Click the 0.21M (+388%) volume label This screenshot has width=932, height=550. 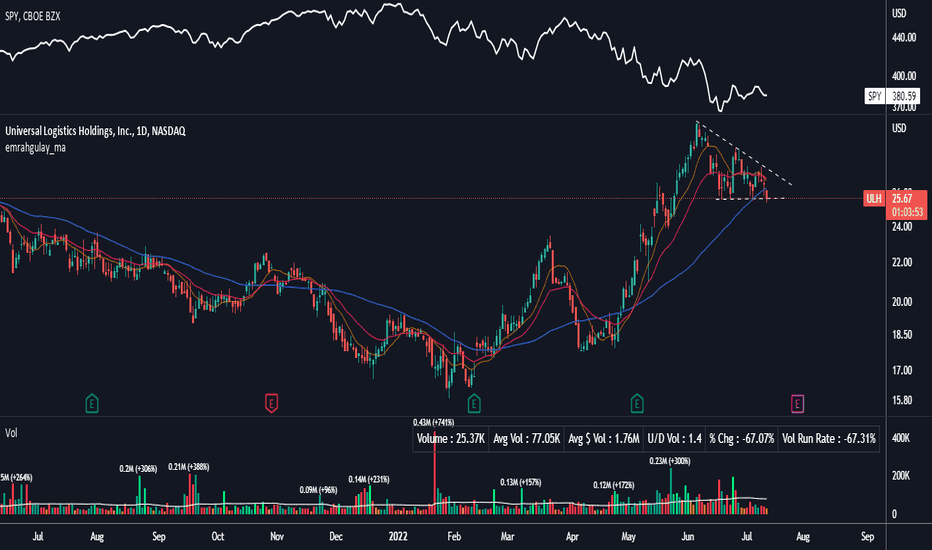coord(188,467)
